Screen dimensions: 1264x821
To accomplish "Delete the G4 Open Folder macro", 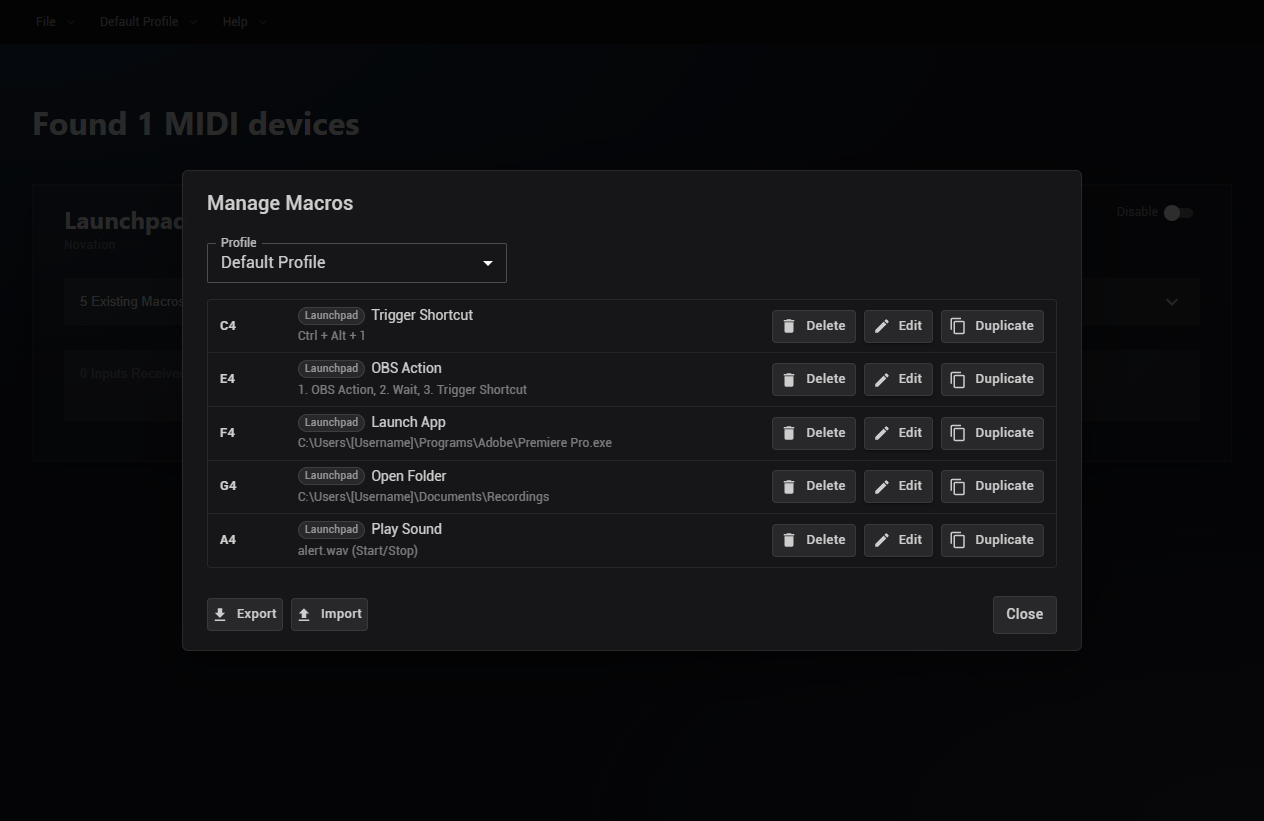I will pyautogui.click(x=814, y=486).
